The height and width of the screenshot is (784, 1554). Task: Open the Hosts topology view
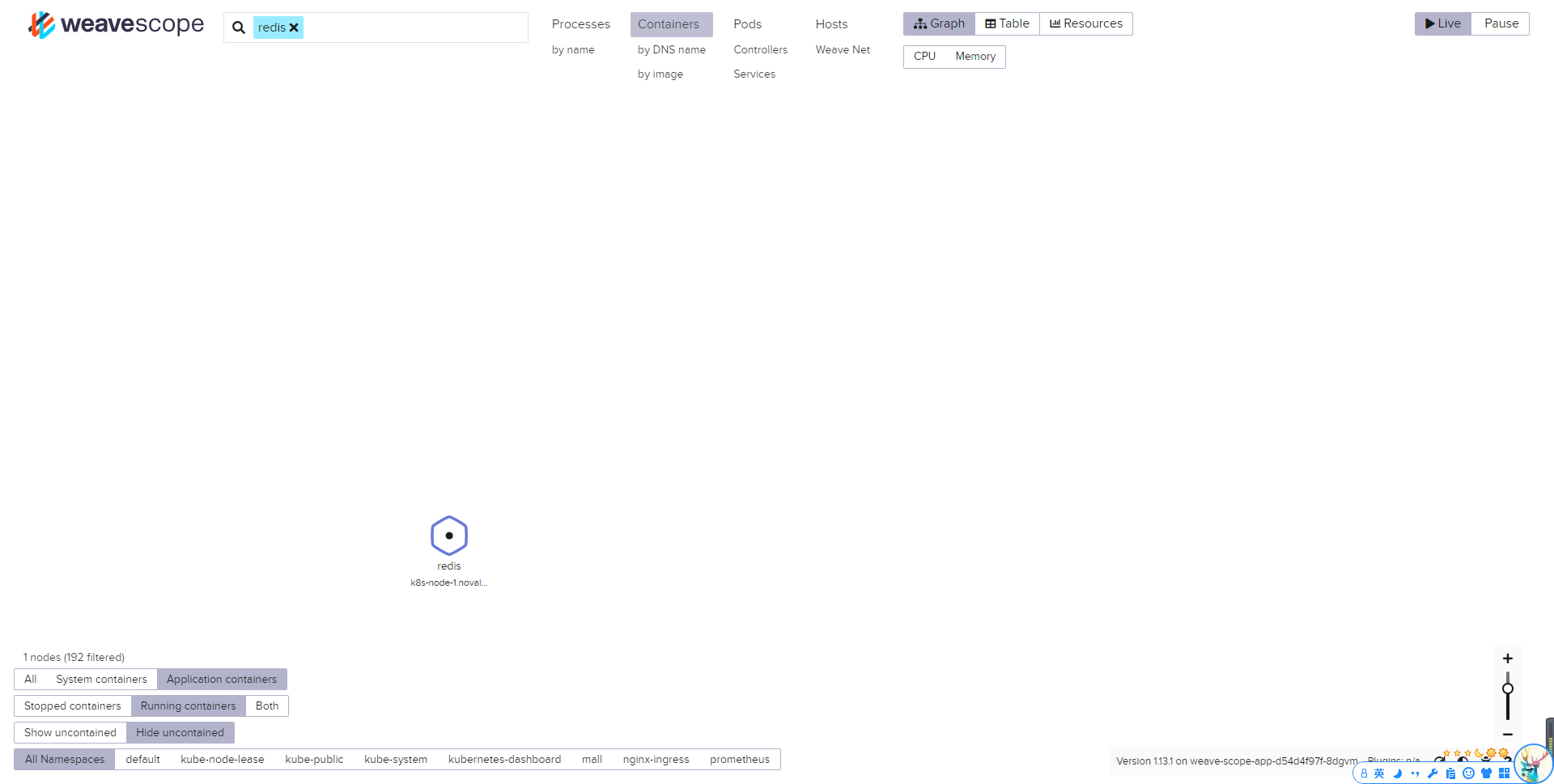tap(831, 24)
